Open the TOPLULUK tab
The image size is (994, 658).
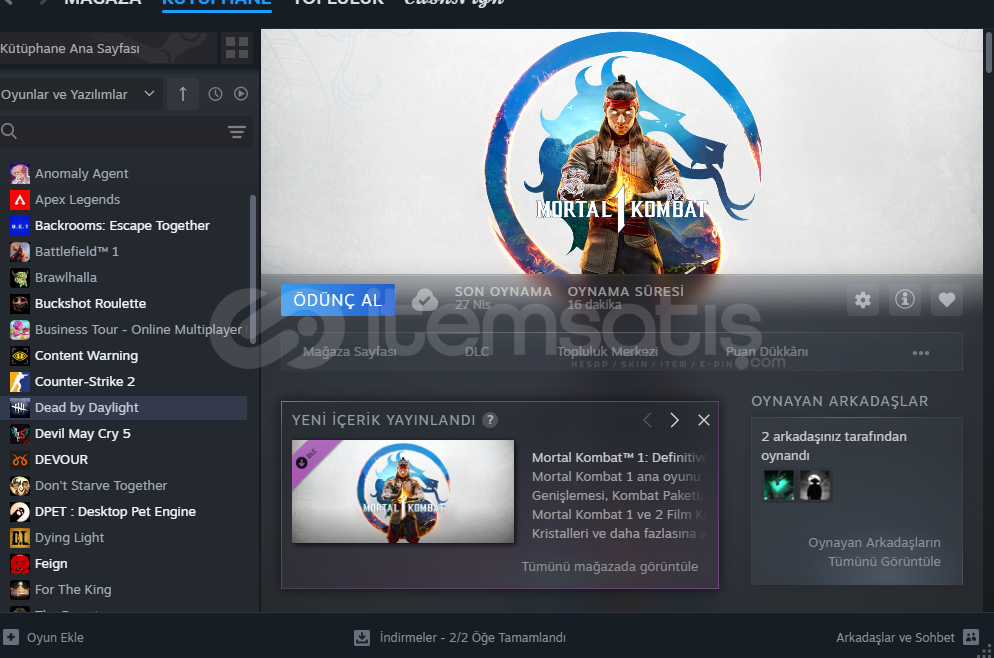tap(338, 3)
